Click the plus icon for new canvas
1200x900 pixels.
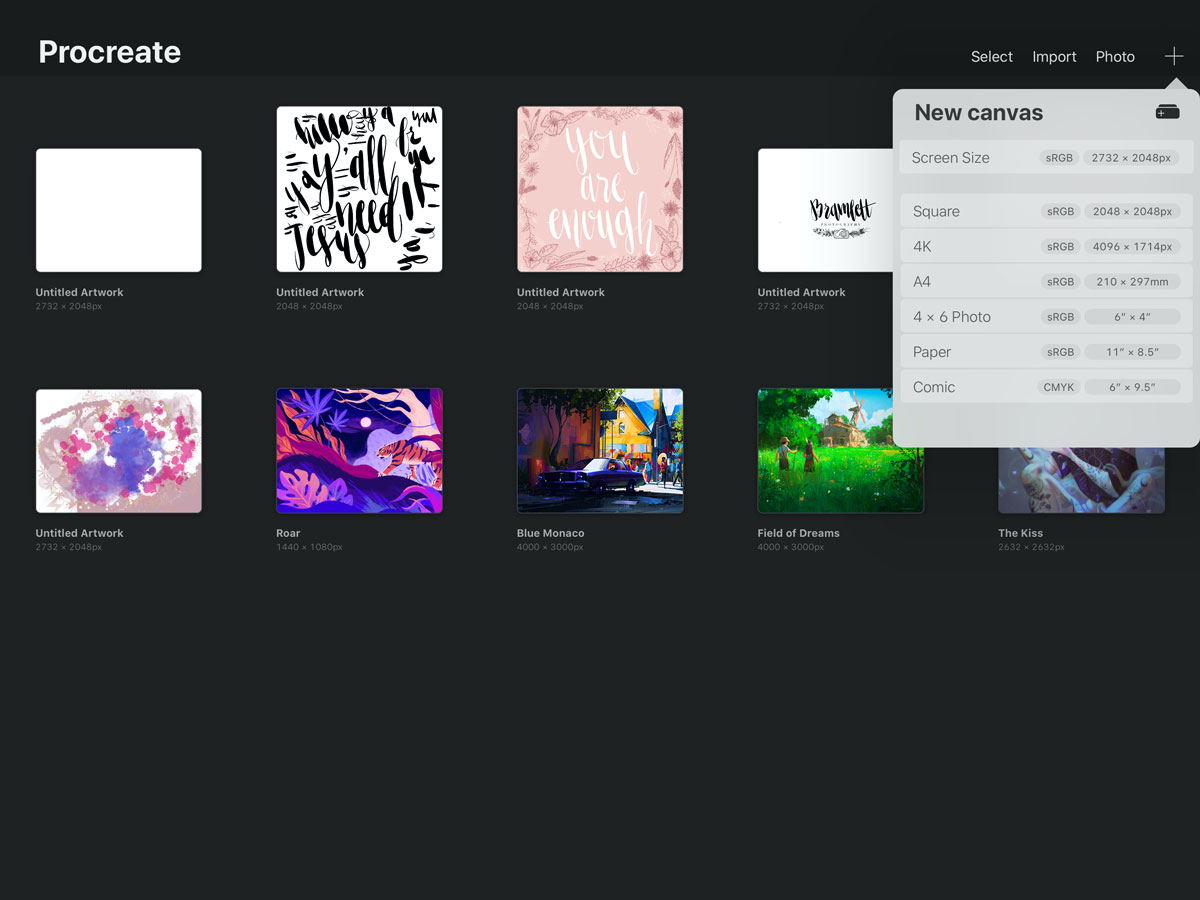1174,56
